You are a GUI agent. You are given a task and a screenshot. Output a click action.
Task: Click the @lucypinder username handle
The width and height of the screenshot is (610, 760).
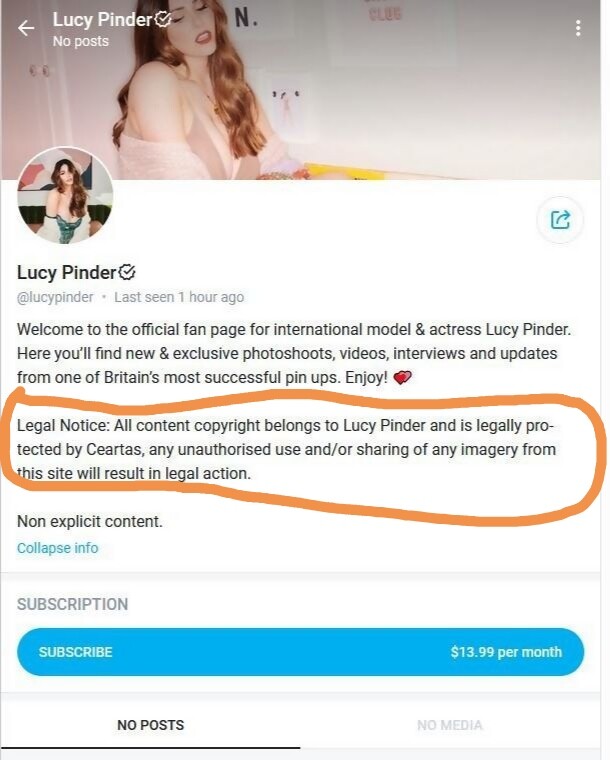coord(55,297)
